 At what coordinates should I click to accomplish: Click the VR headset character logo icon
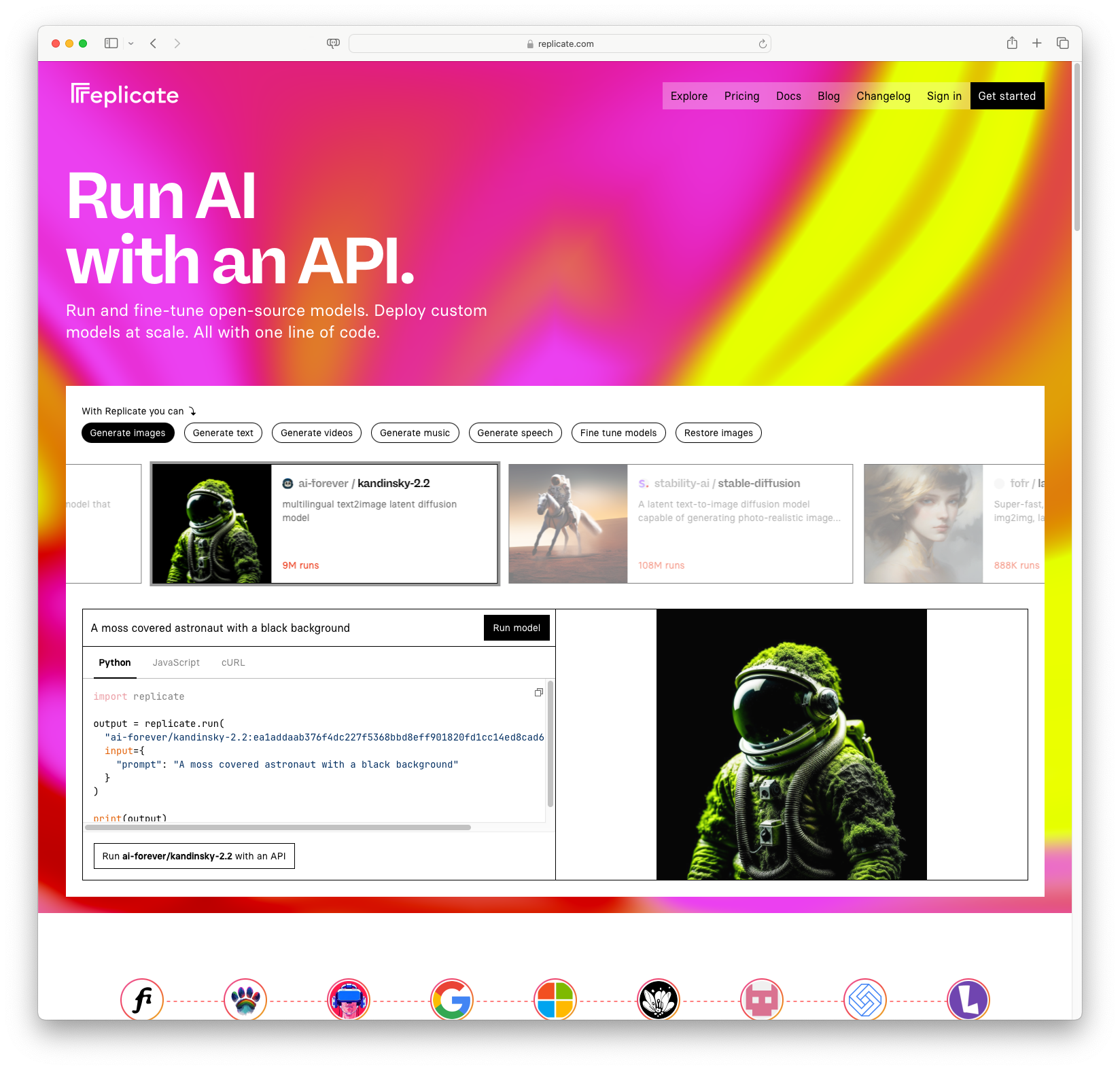[x=349, y=999]
